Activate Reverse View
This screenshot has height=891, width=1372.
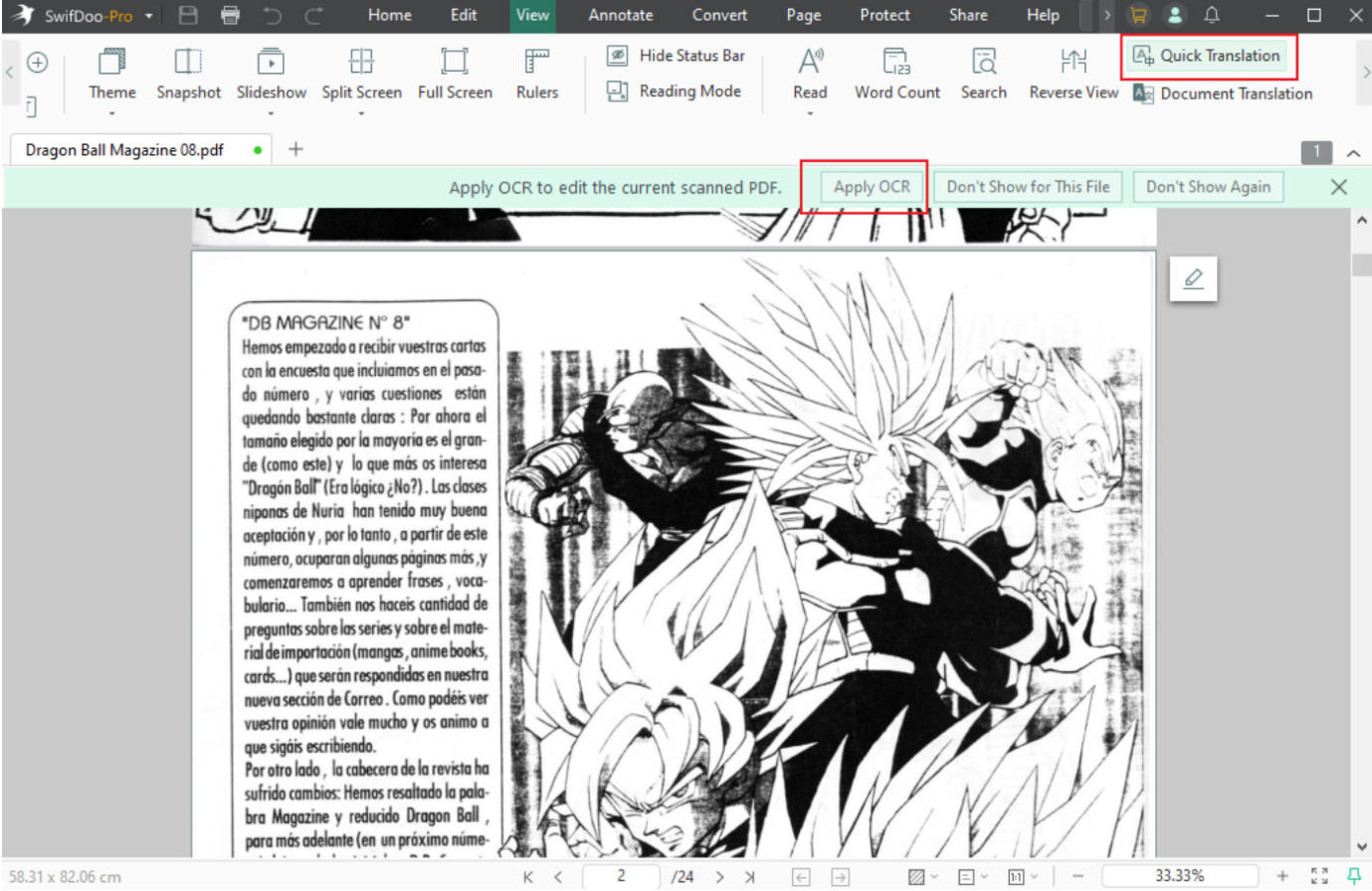pyautogui.click(x=1073, y=75)
